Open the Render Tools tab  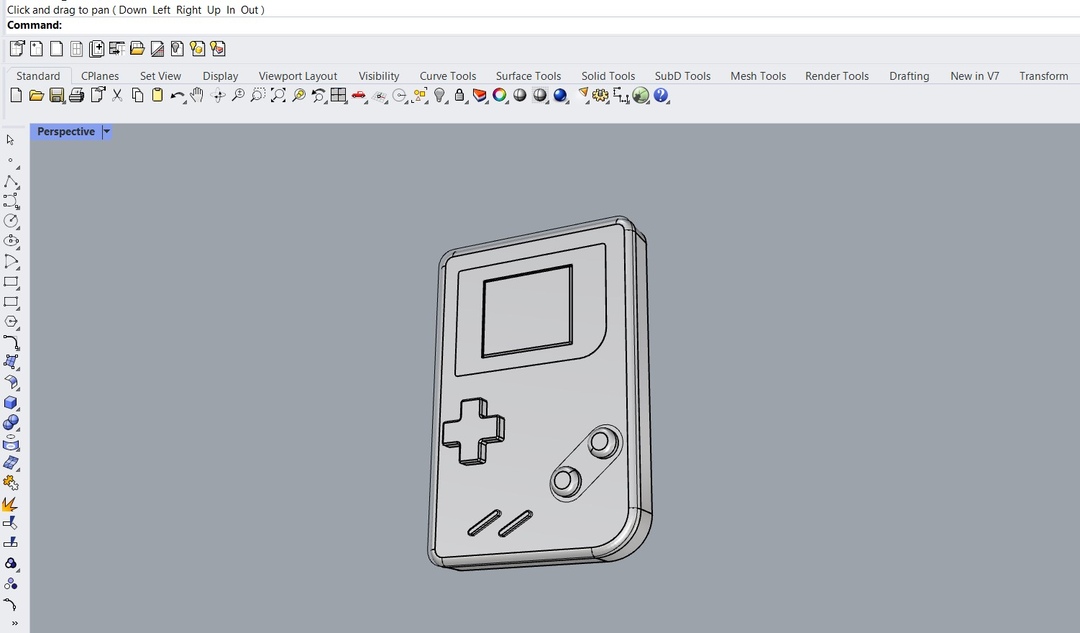[x=837, y=76]
